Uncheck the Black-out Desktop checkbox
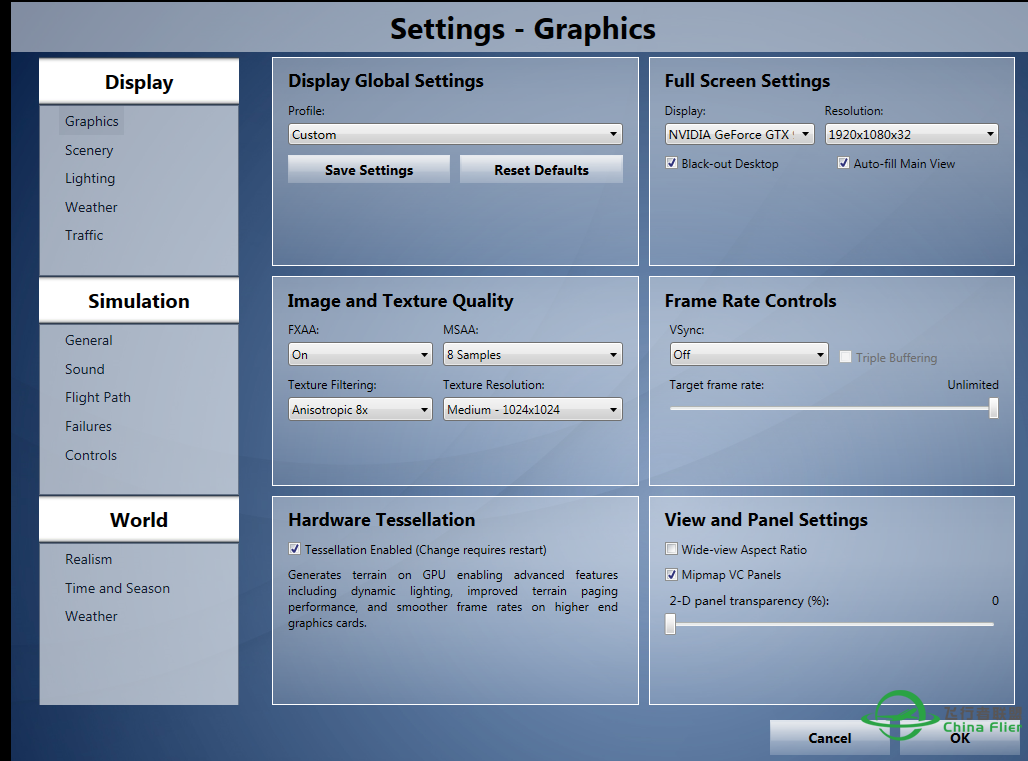 pyautogui.click(x=672, y=163)
